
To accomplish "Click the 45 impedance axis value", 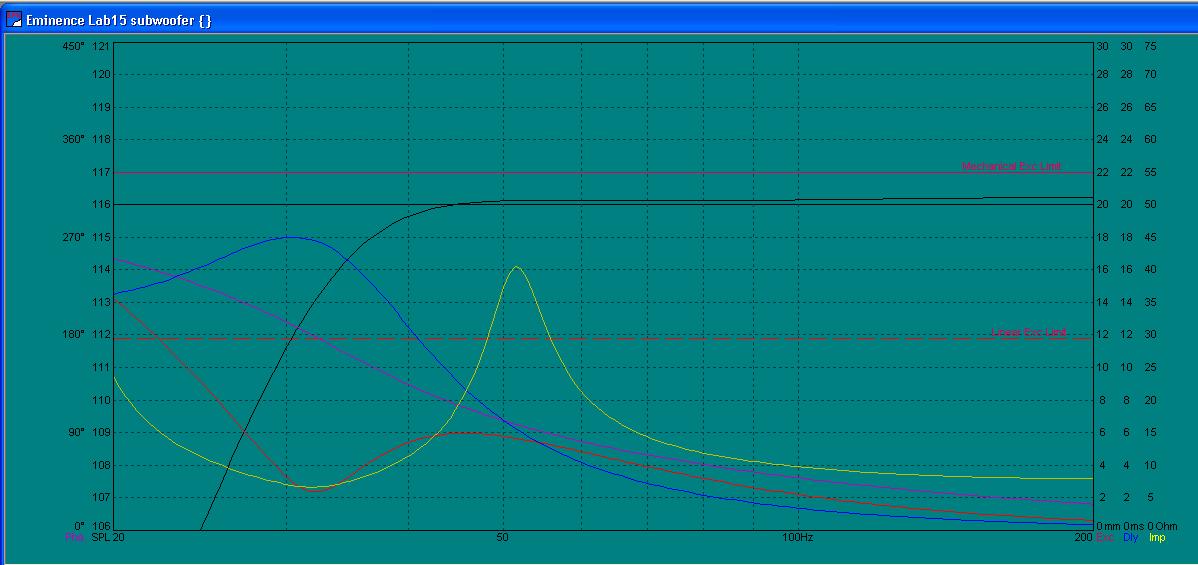I will 1150,237.
